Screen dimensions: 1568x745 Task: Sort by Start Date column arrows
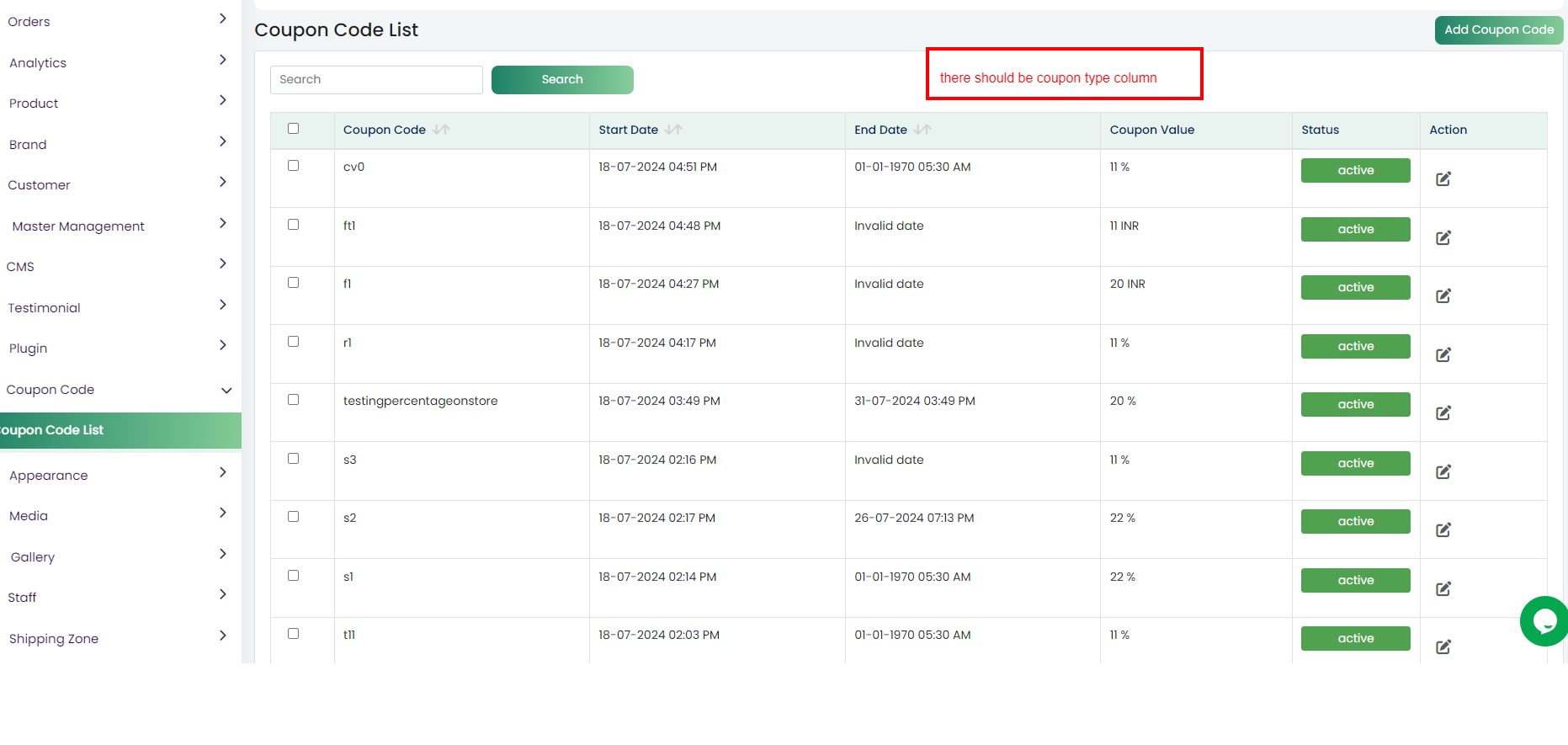click(x=673, y=130)
